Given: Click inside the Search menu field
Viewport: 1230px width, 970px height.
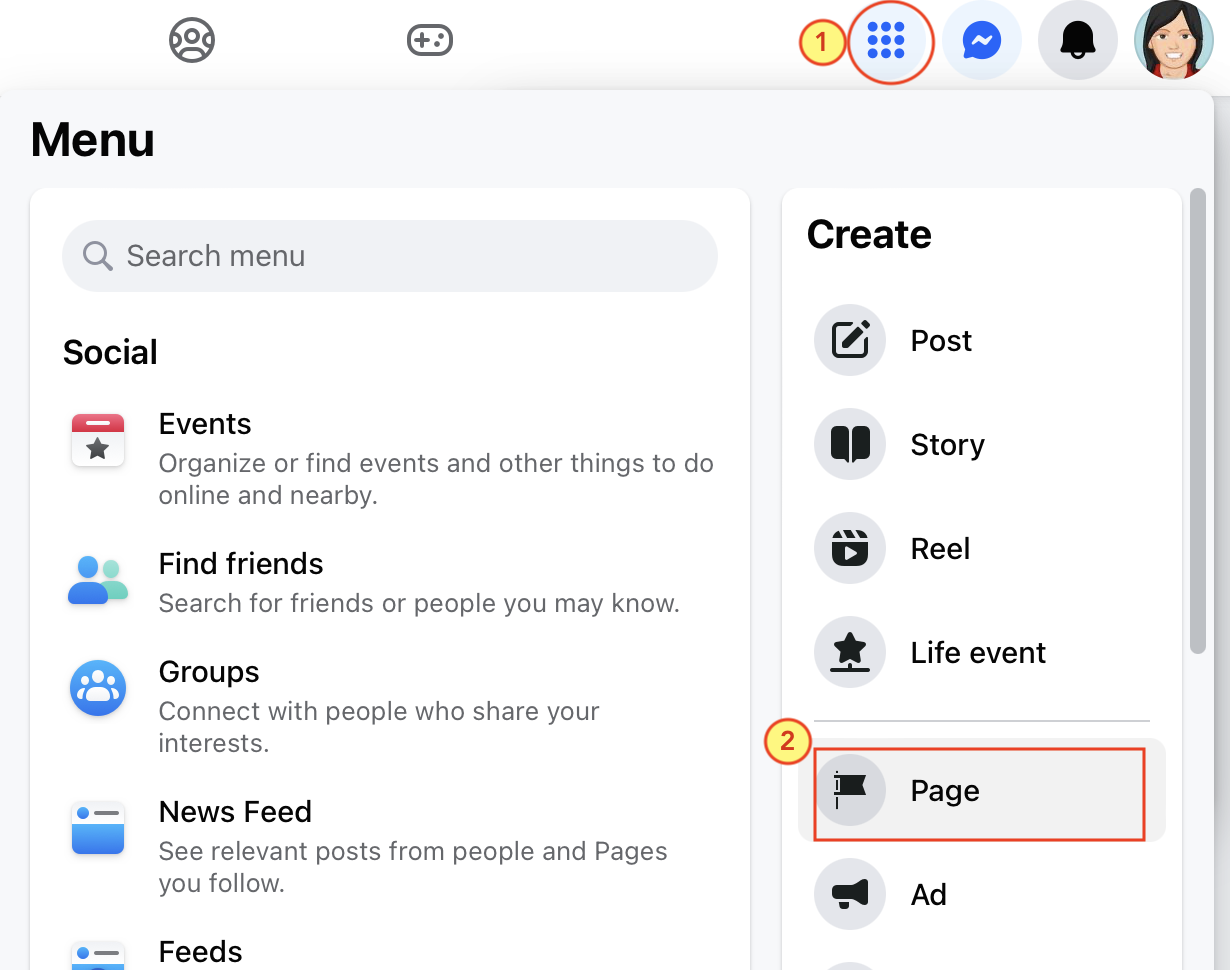Looking at the screenshot, I should tap(390, 256).
